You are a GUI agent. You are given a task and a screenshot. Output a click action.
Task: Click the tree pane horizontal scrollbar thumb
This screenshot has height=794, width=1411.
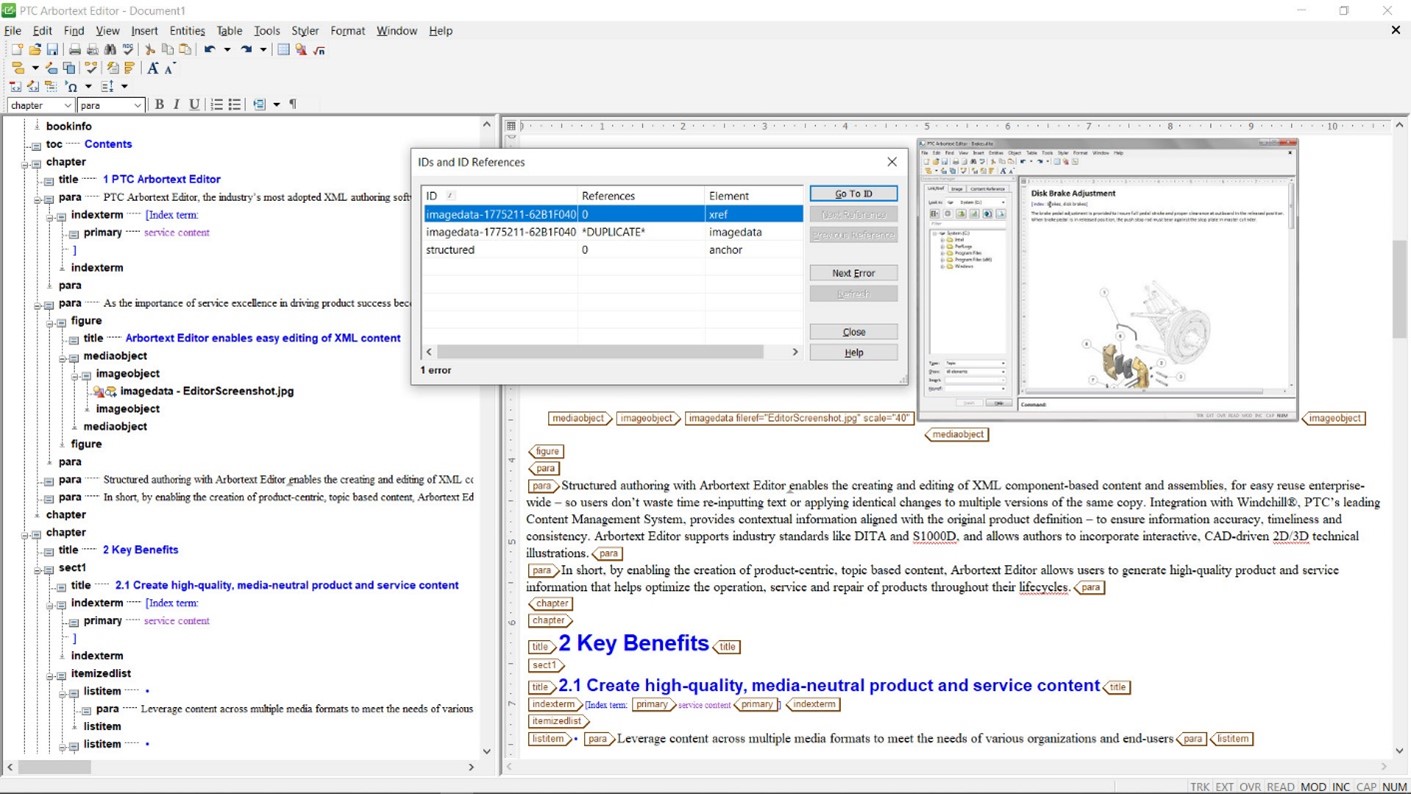[x=54, y=767]
